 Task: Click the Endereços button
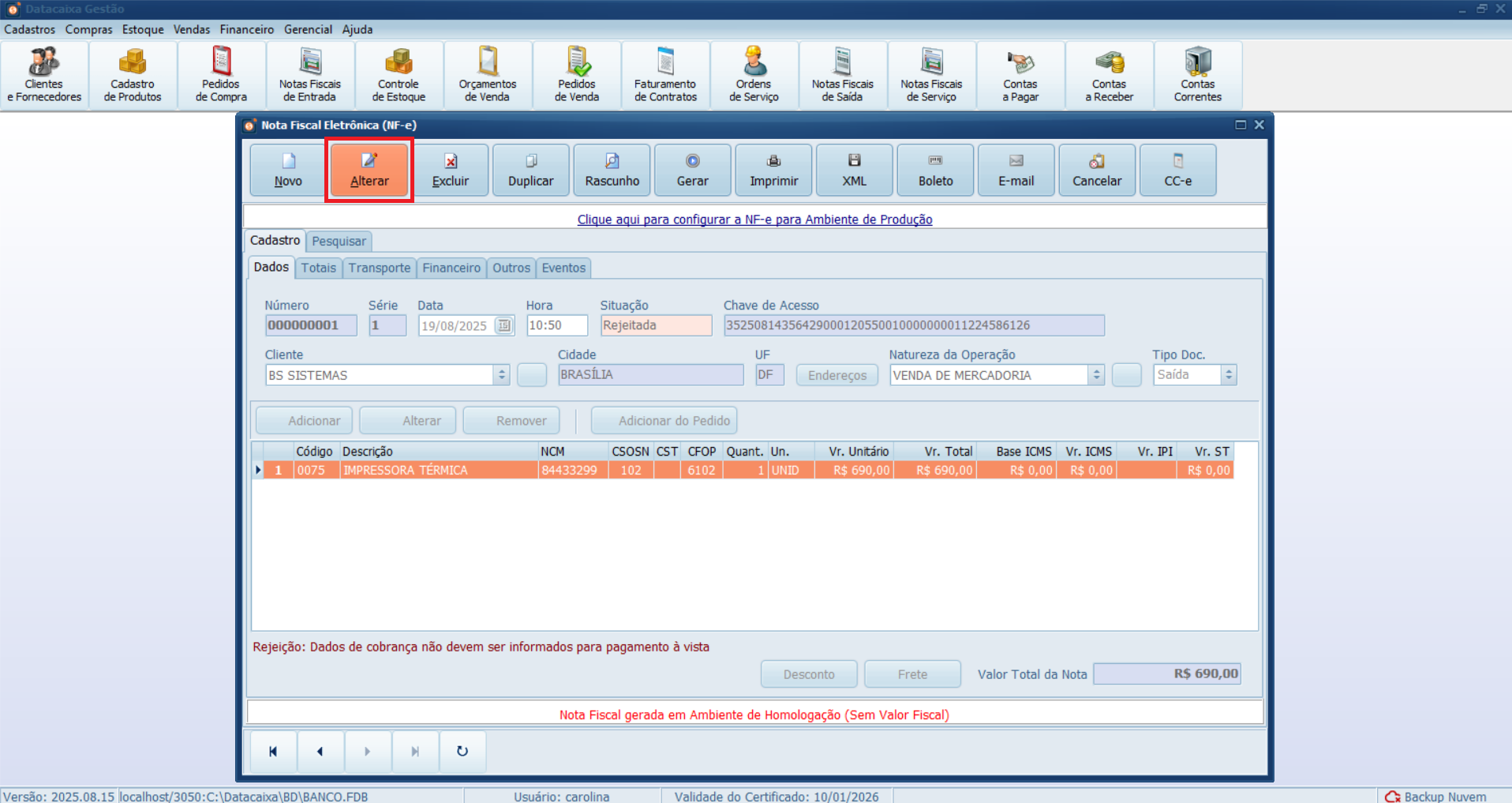(x=836, y=375)
